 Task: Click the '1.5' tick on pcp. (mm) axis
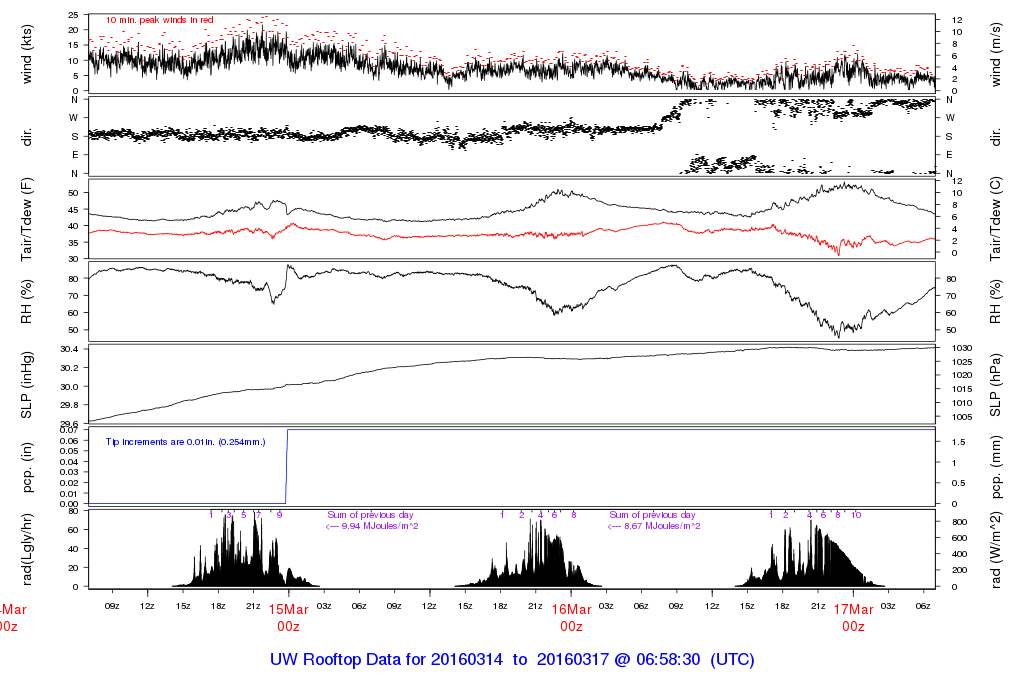[x=958, y=442]
